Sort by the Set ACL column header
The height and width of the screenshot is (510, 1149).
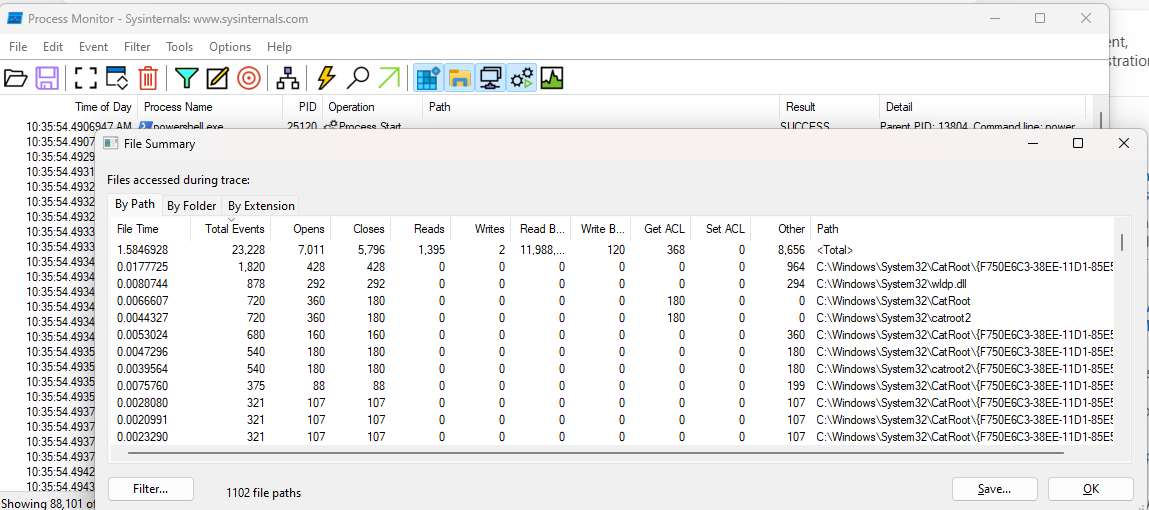coord(721,229)
